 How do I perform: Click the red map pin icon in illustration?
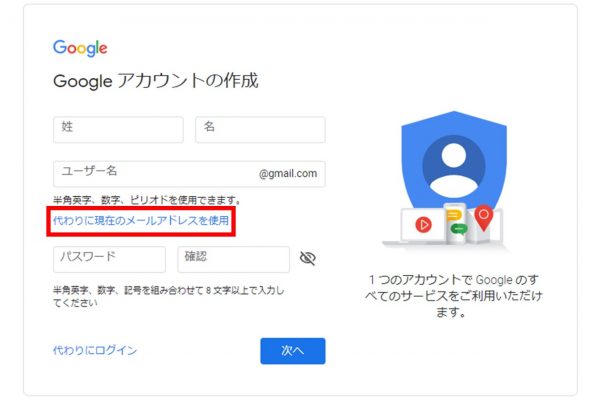tap(484, 218)
